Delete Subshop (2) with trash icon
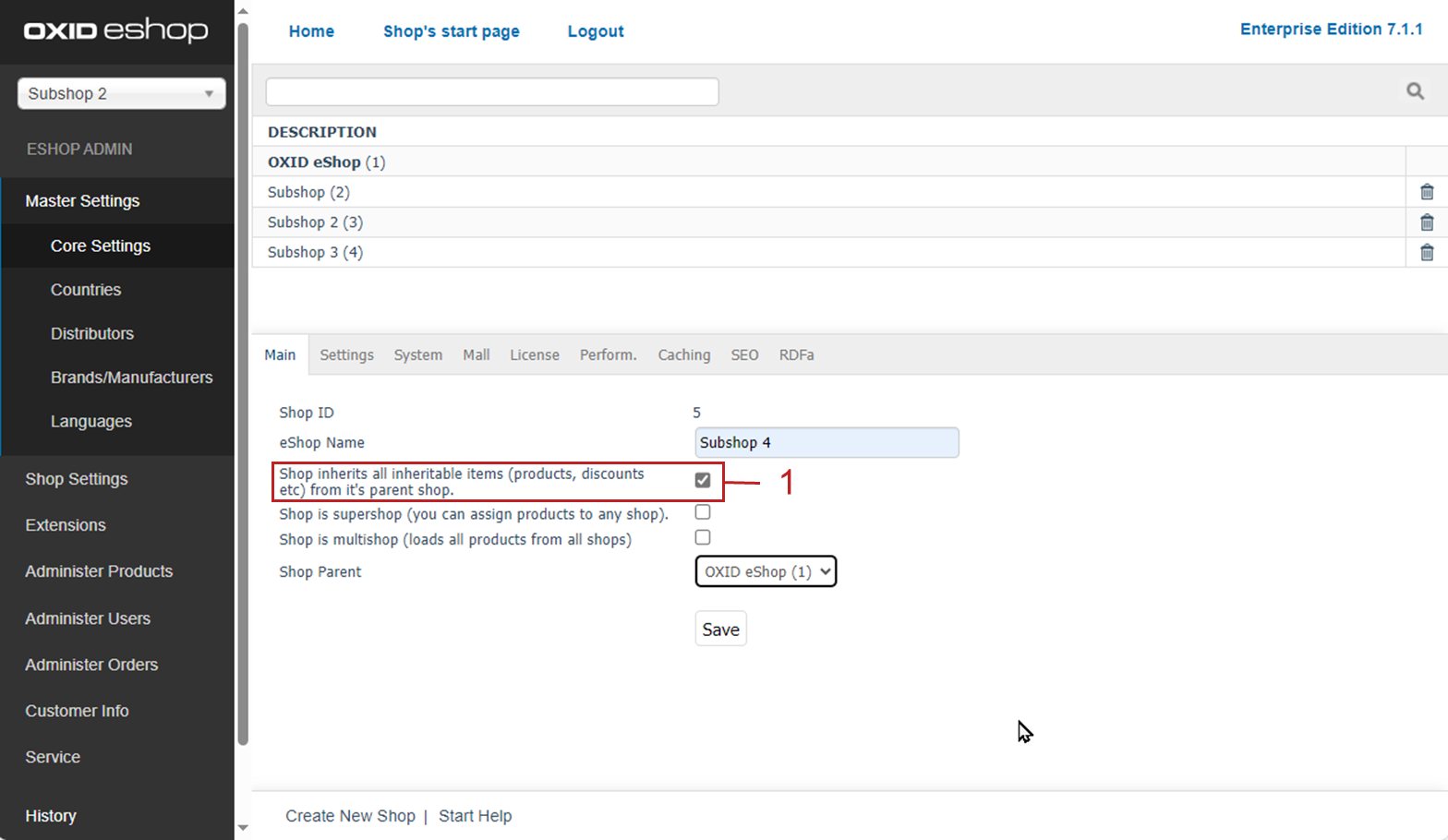Screen dimensions: 1448x840 coord(1427,192)
